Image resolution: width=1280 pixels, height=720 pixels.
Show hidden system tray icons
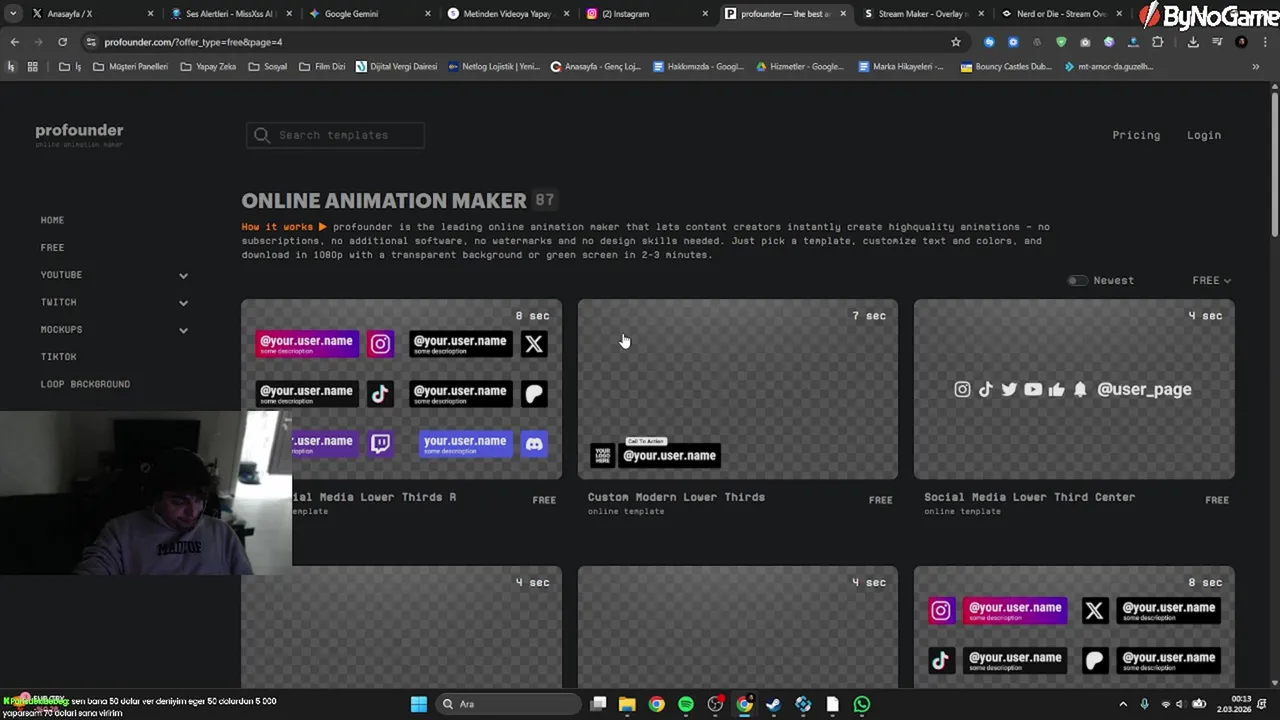[1123, 704]
